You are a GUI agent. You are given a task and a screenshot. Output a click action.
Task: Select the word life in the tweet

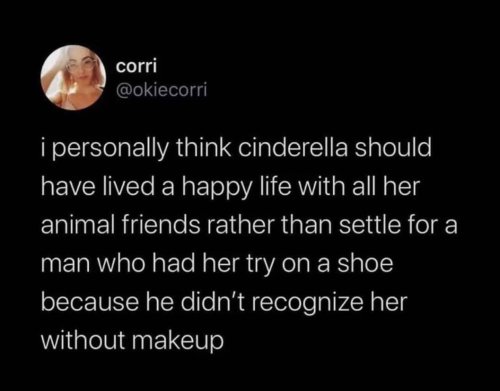[274, 186]
